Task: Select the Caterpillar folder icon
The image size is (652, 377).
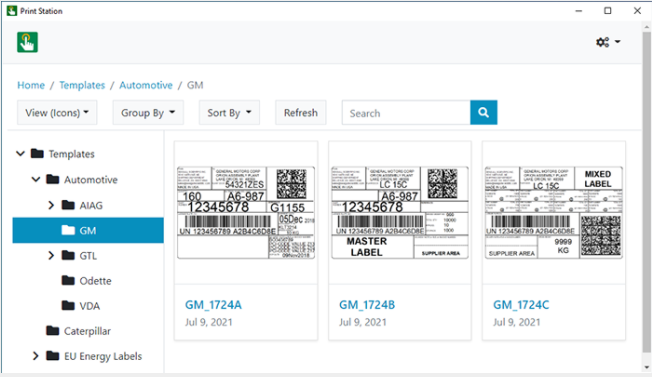Action: (53, 331)
